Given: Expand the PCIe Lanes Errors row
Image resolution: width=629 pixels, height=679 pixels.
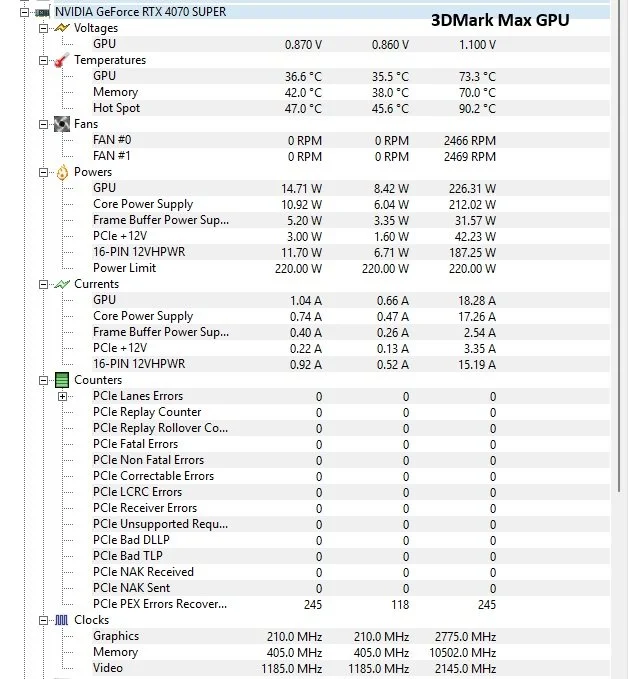Looking at the screenshot, I should coord(62,397).
